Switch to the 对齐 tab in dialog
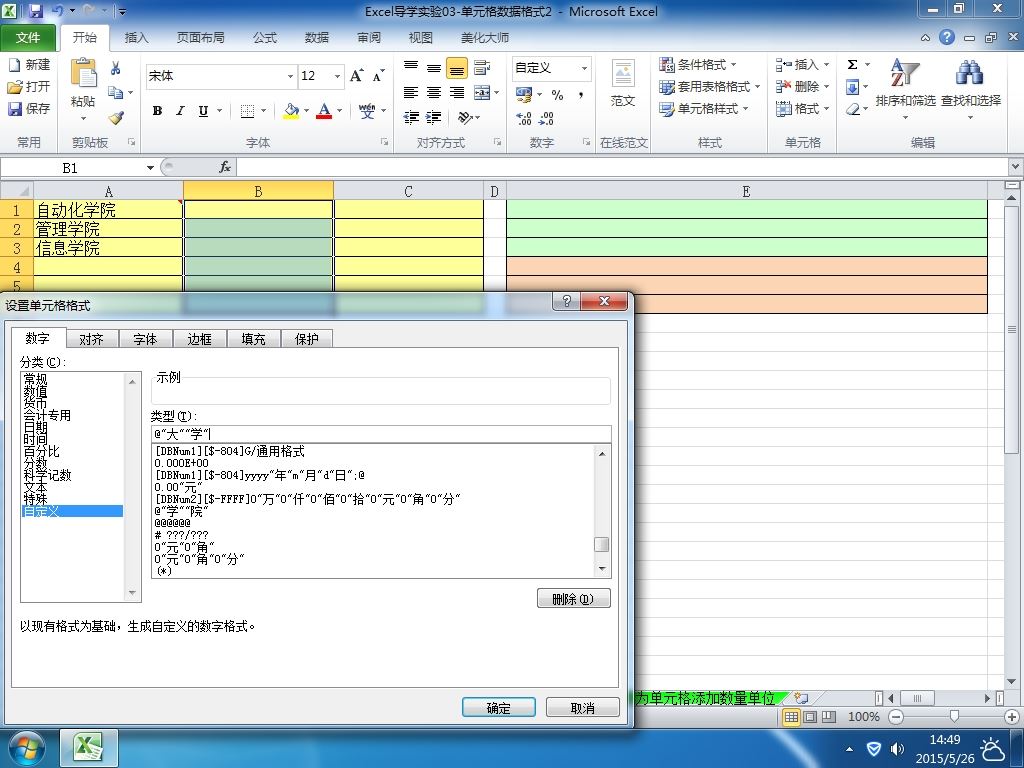1024x768 pixels. tap(91, 339)
